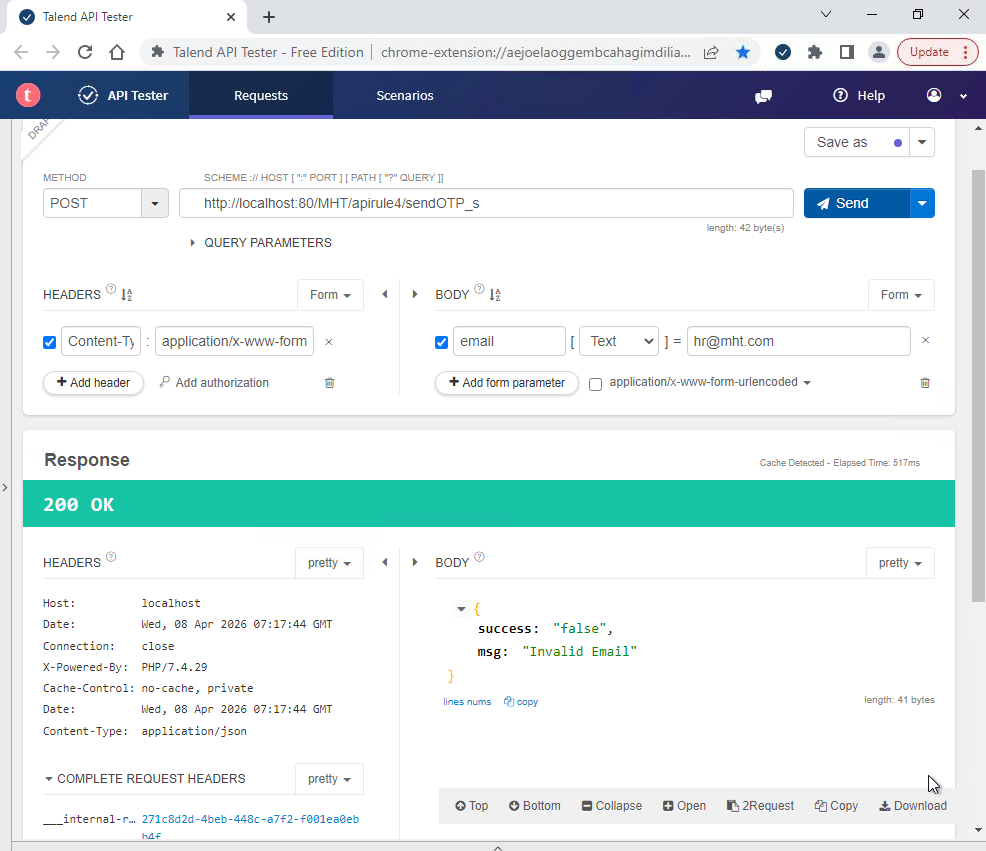Open the Send button options arrow
Image resolution: width=986 pixels, height=851 pixels.
coord(922,203)
